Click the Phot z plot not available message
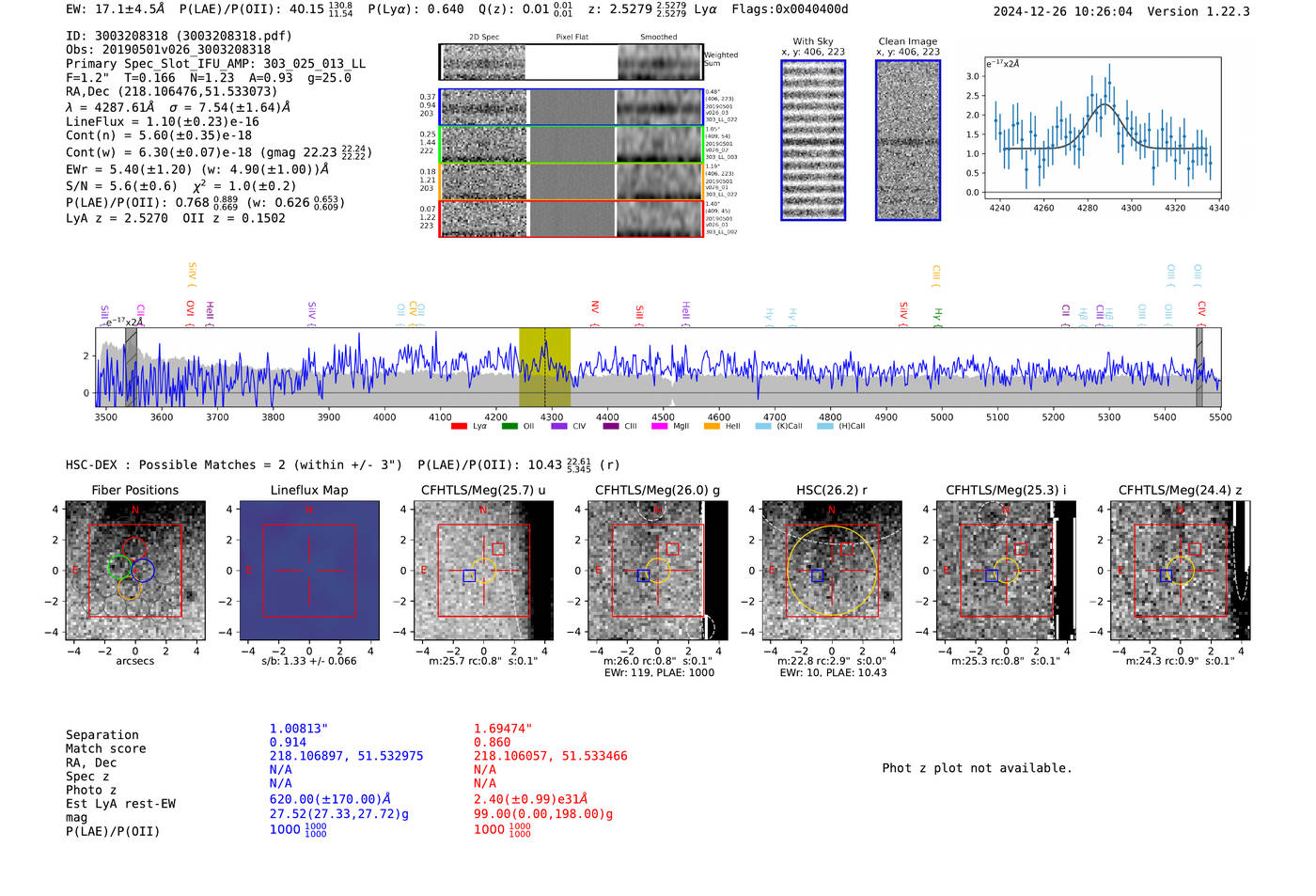 977,768
